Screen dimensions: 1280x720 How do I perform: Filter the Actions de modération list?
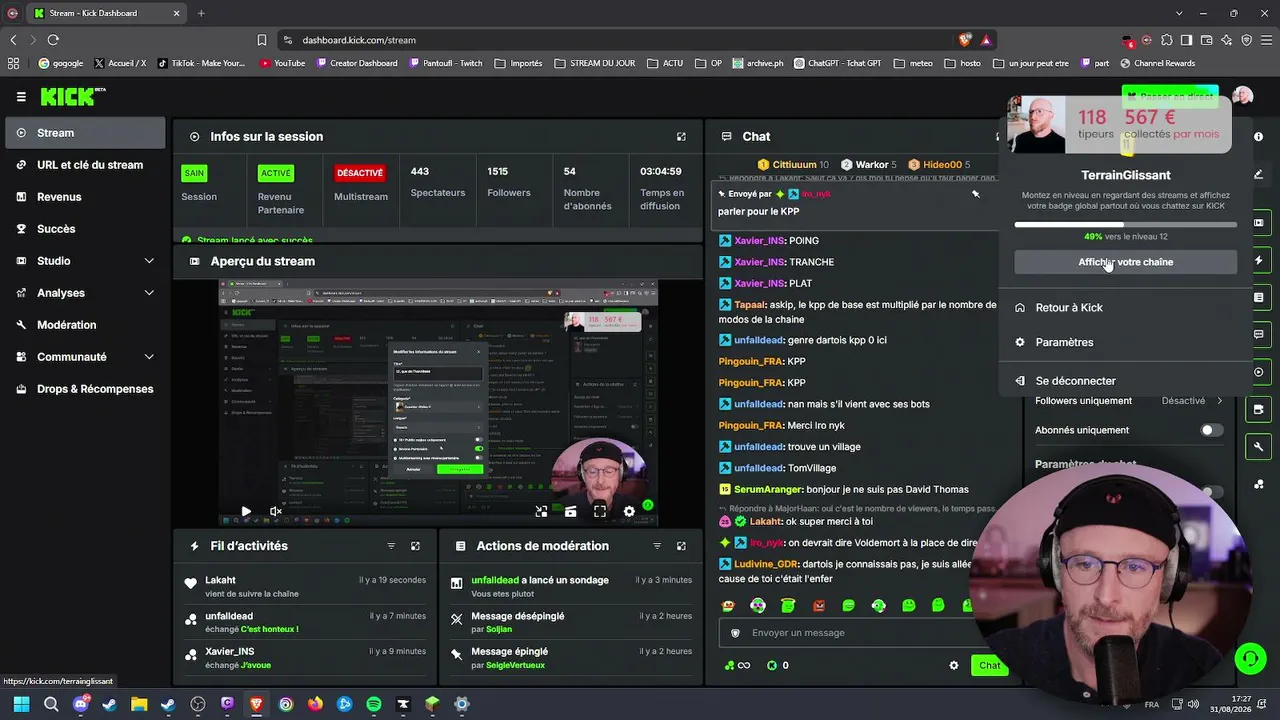coord(657,546)
